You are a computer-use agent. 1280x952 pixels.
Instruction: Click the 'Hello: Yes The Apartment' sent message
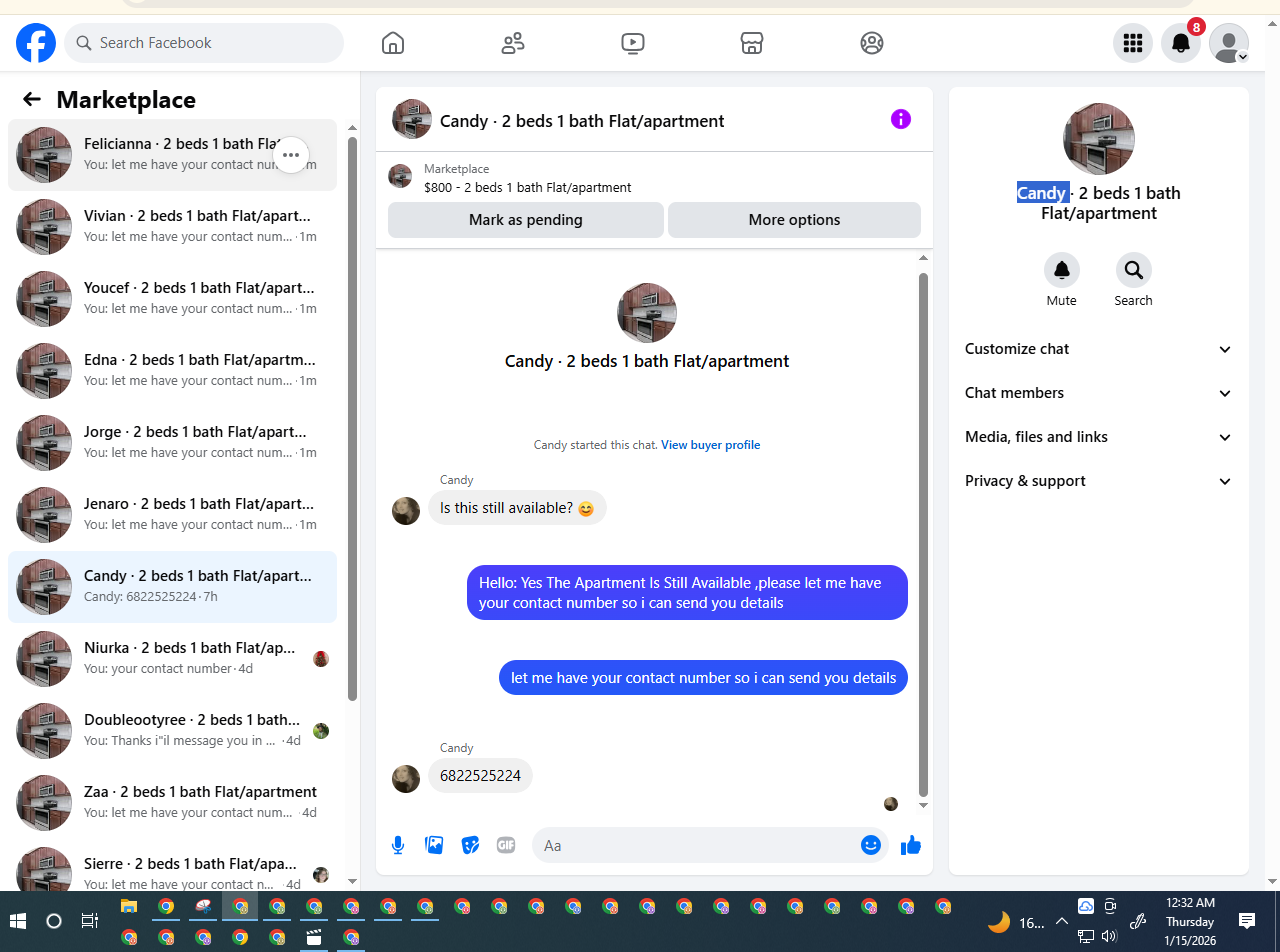pyautogui.click(x=687, y=593)
